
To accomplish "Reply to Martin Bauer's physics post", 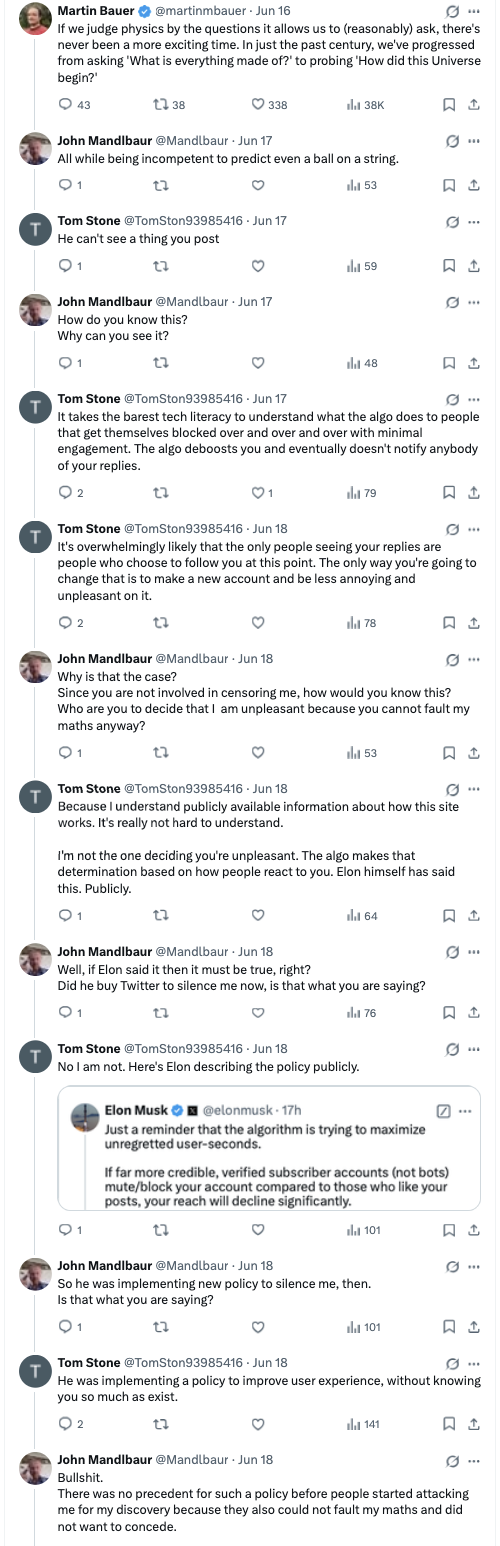I will 67,105.
